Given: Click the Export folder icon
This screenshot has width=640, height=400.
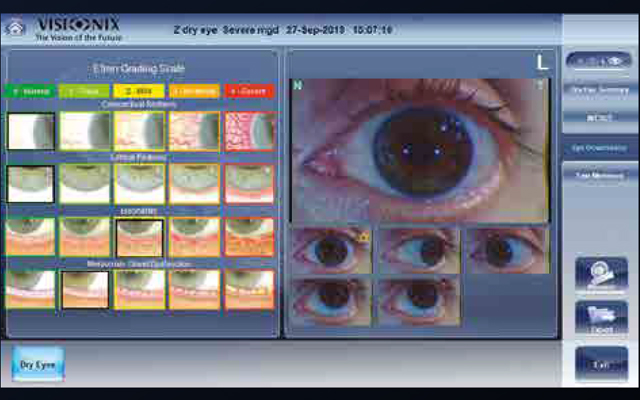Looking at the screenshot, I should click(601, 319).
